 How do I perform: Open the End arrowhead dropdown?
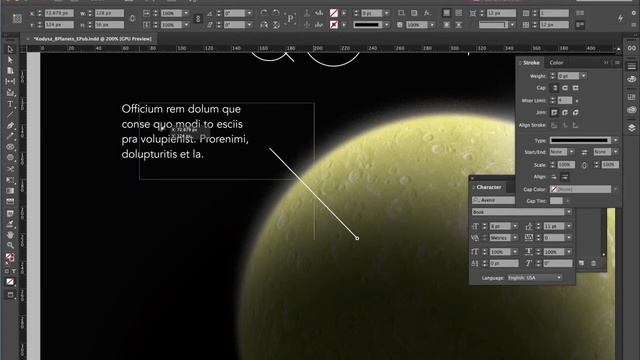615,152
